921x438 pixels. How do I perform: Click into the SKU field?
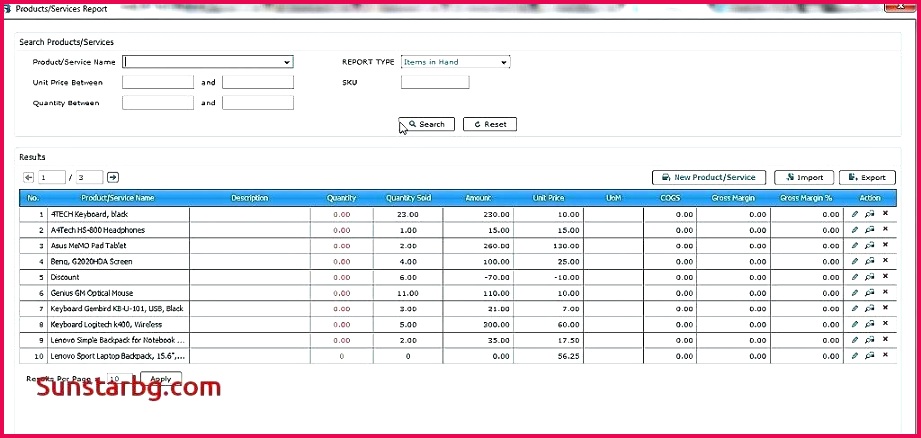(435, 82)
